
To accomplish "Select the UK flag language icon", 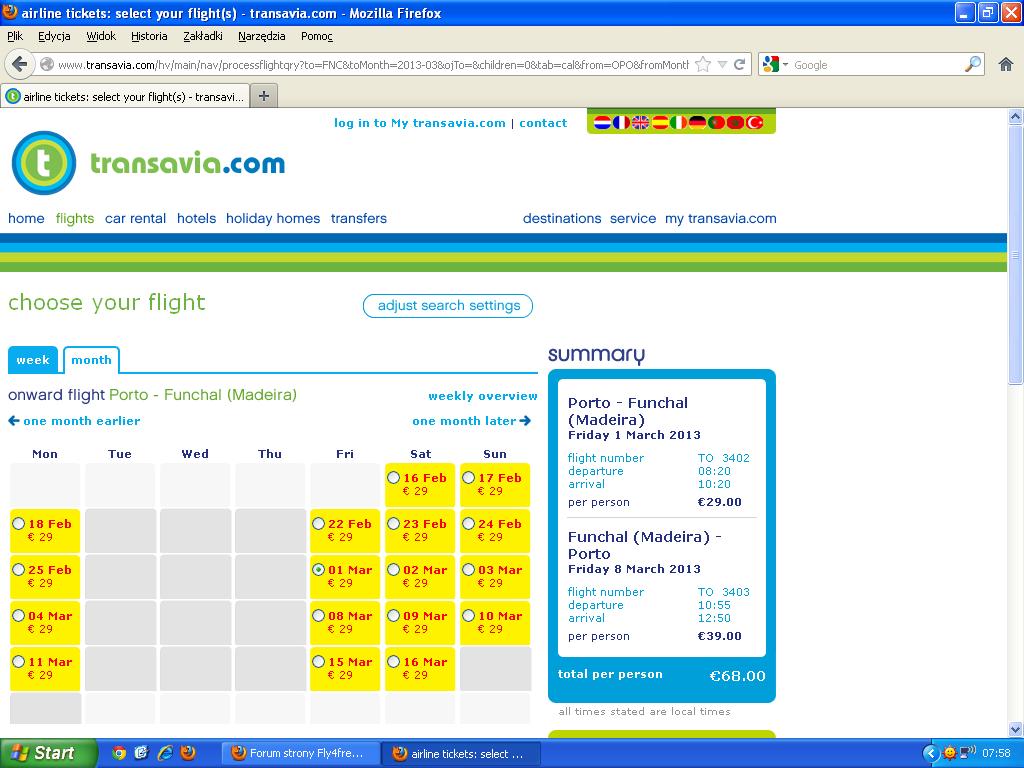I will coord(640,123).
